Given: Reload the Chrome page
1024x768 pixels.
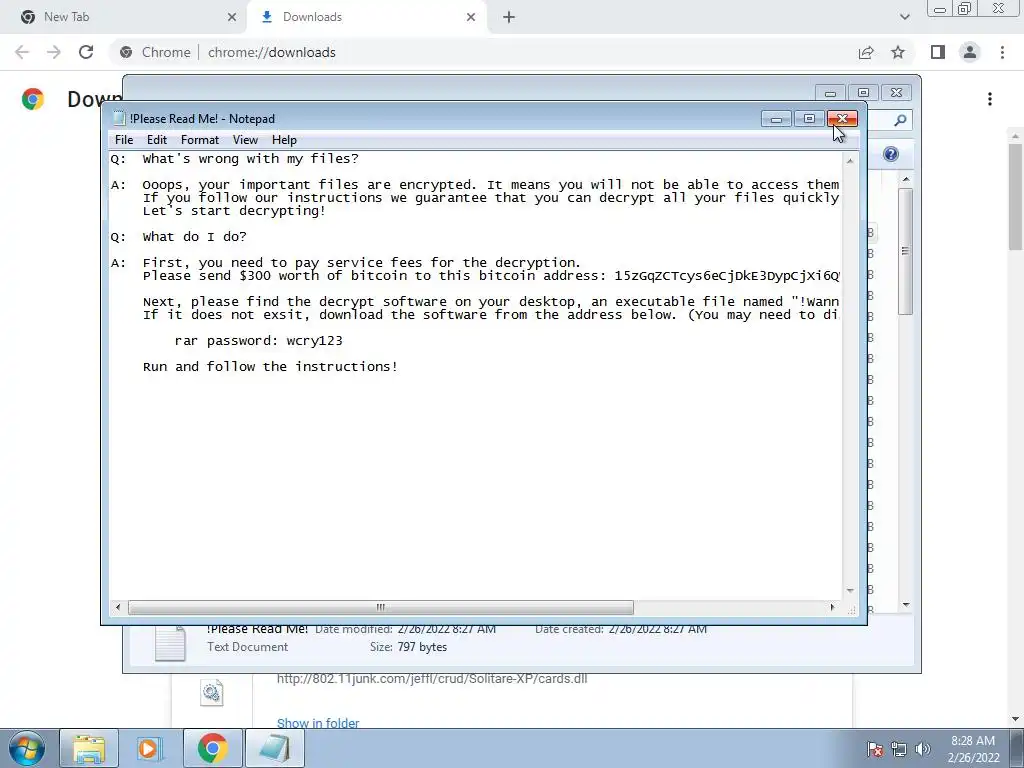Looking at the screenshot, I should pos(86,52).
